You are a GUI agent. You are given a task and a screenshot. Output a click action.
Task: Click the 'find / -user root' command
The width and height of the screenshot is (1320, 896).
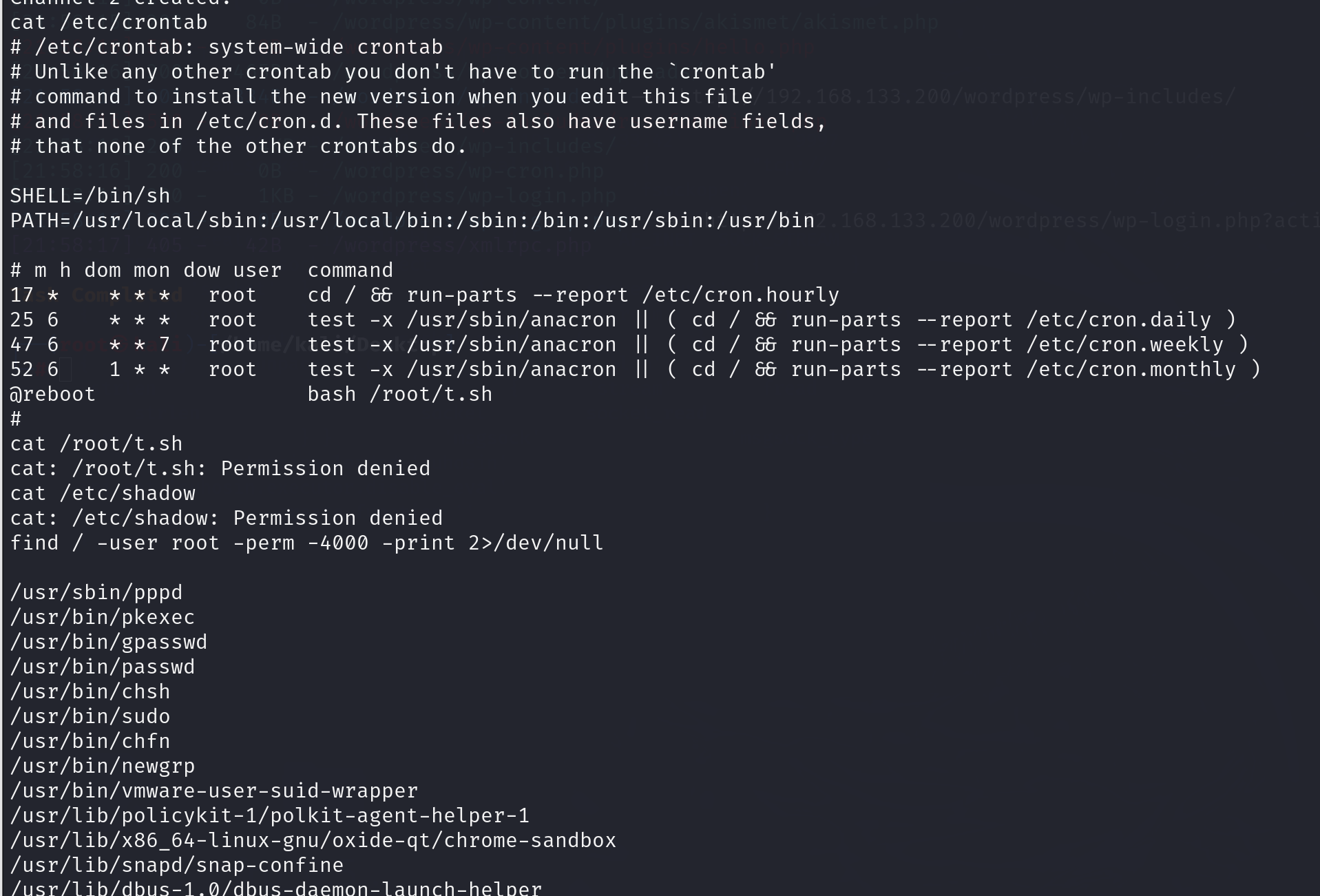[307, 543]
